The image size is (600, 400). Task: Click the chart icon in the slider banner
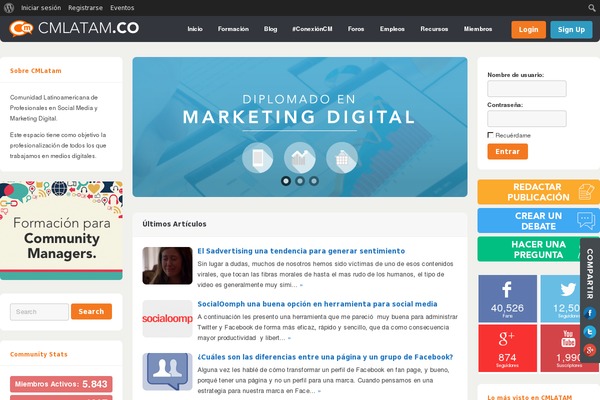coord(300,158)
